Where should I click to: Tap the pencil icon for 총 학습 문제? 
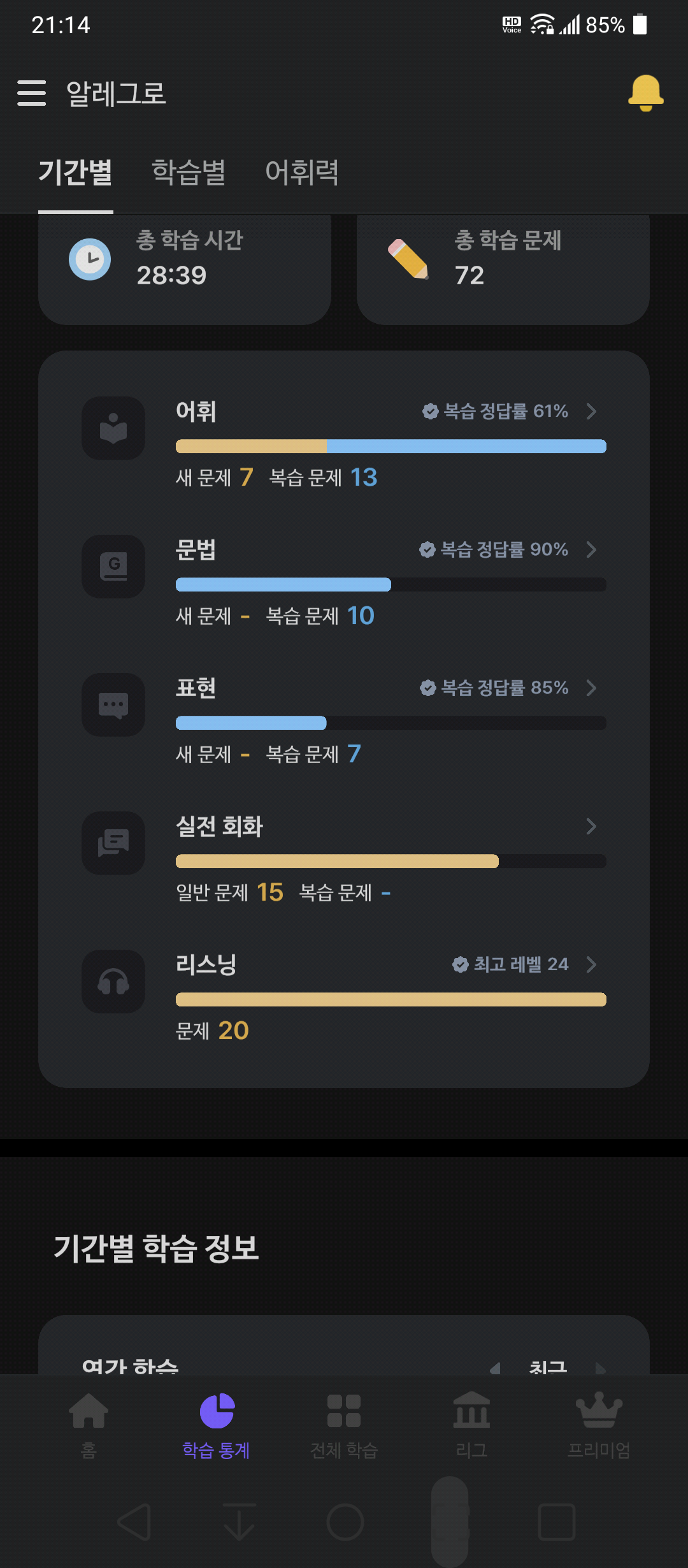tap(408, 259)
